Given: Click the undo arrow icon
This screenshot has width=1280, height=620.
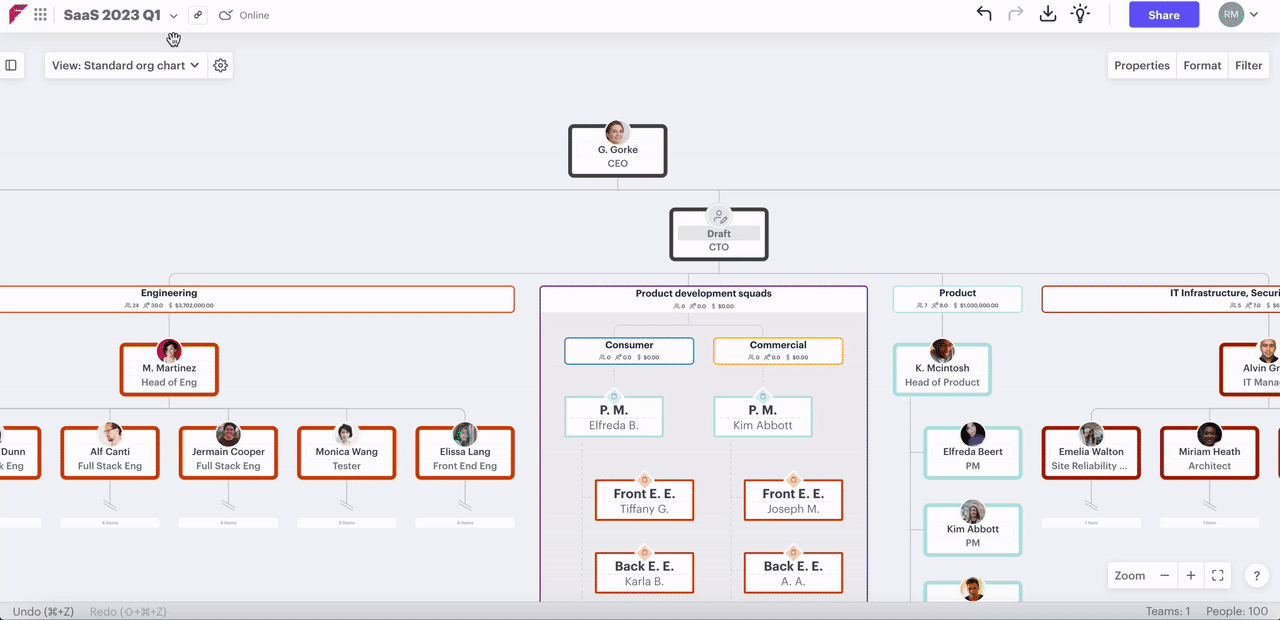Looking at the screenshot, I should pyautogui.click(x=984, y=14).
